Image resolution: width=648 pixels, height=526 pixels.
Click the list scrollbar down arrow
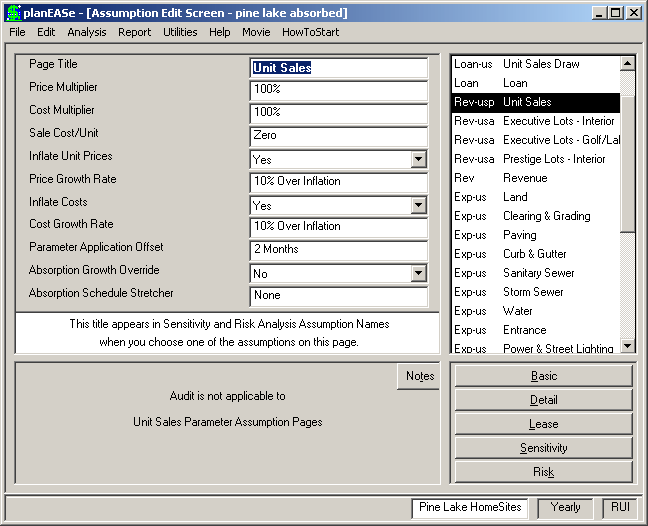coord(627,346)
